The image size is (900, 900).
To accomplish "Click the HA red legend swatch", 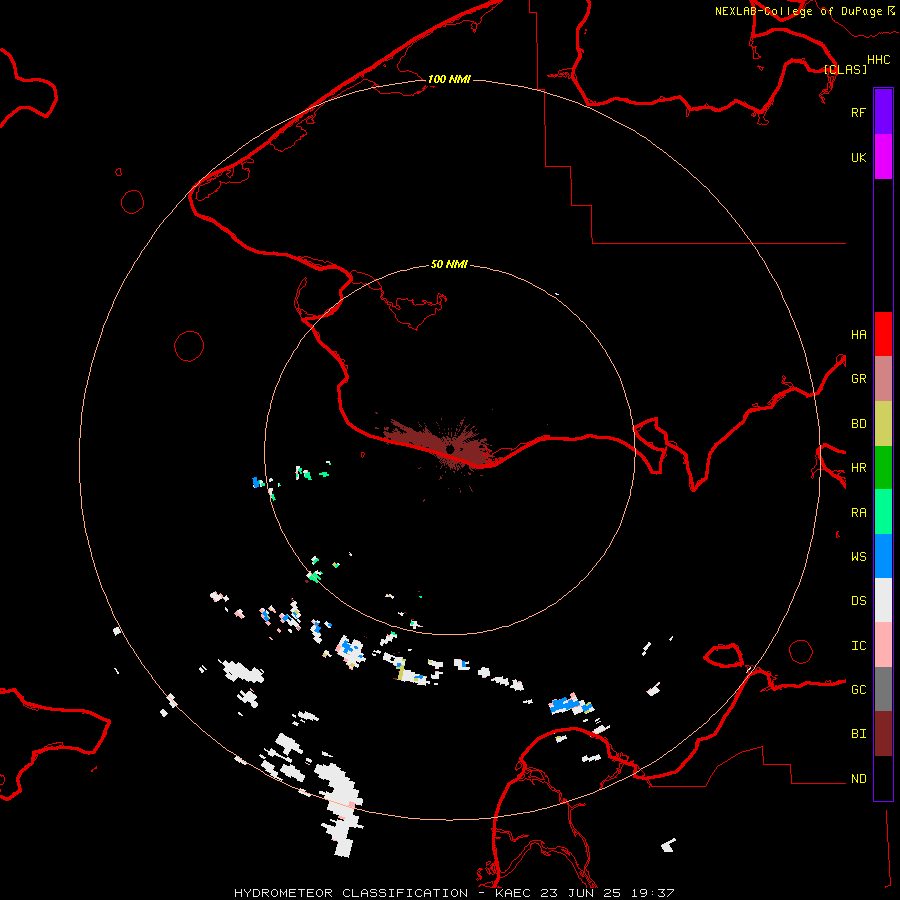I will pos(883,334).
